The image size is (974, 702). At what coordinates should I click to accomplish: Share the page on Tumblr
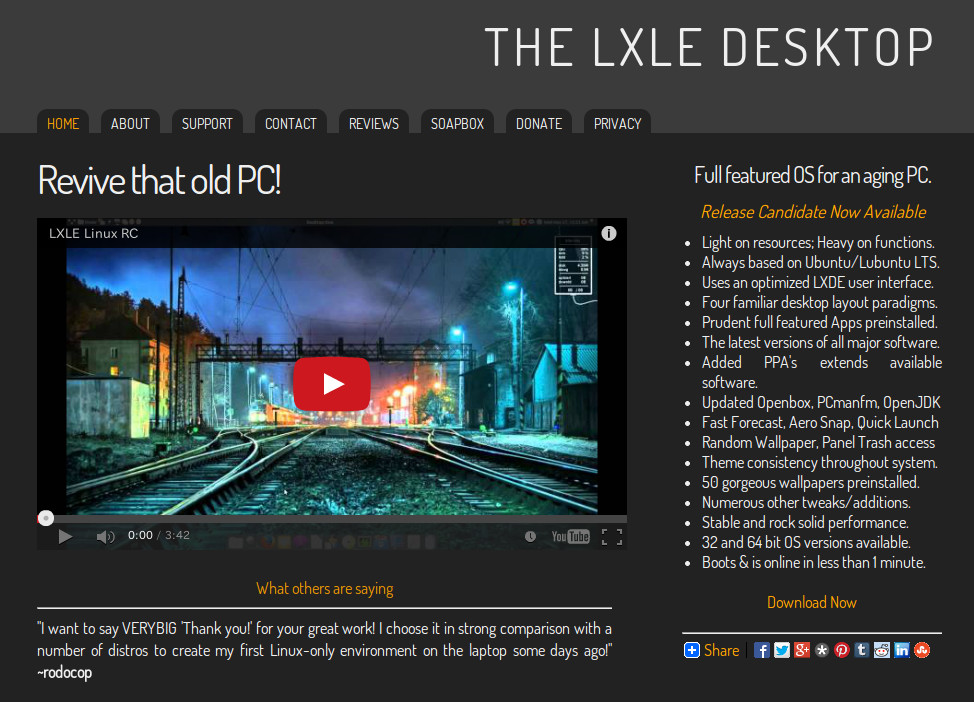pyautogui.click(x=862, y=650)
